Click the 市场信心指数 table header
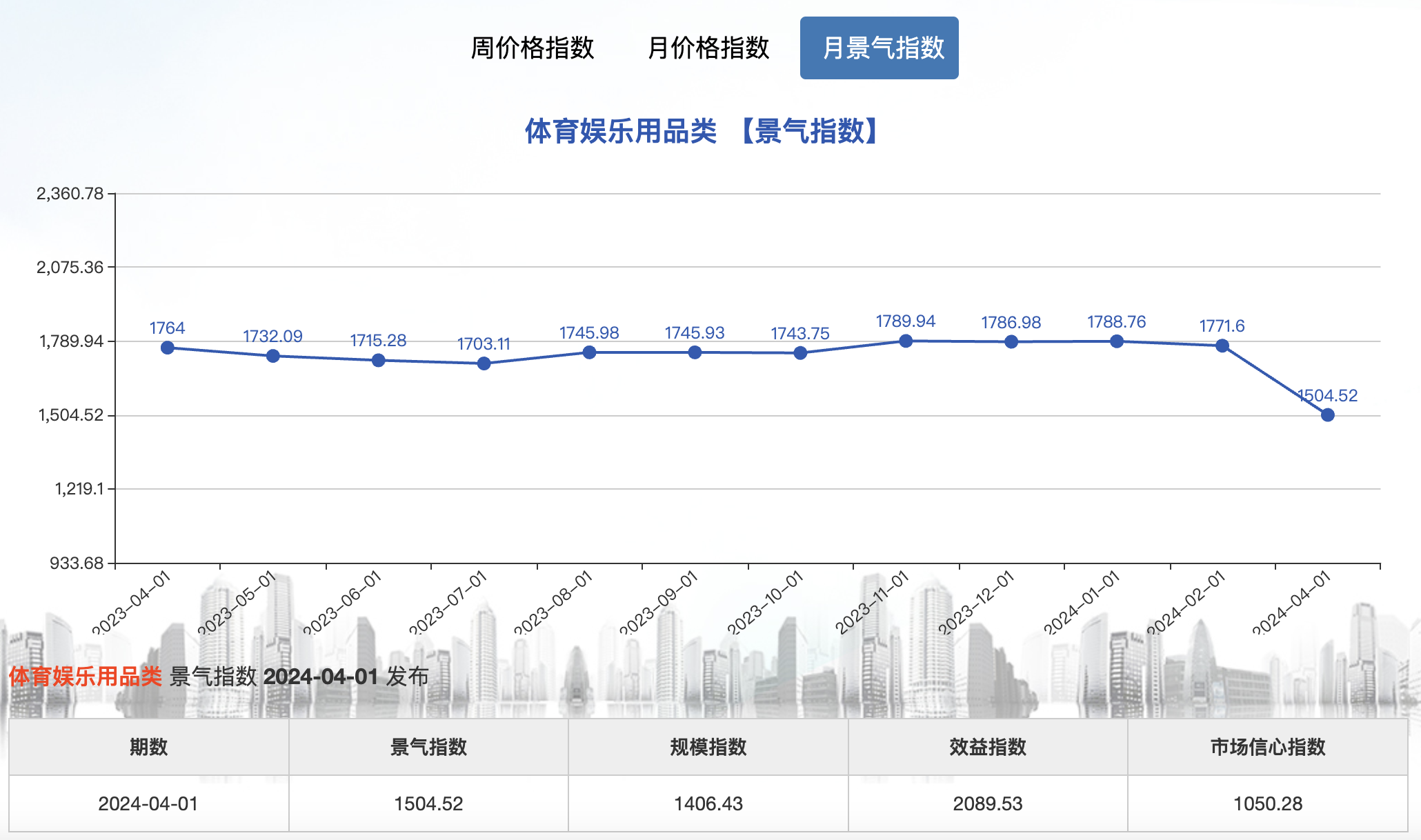The width and height of the screenshot is (1421, 840). point(1267,747)
